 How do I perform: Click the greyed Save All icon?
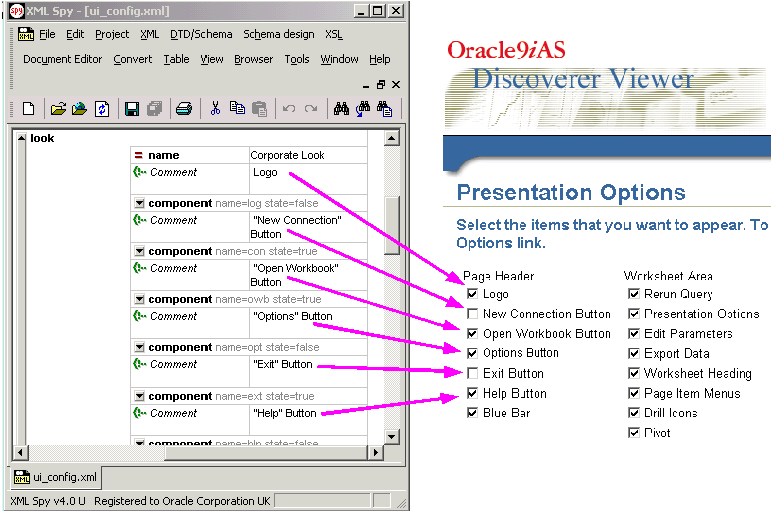(x=155, y=108)
